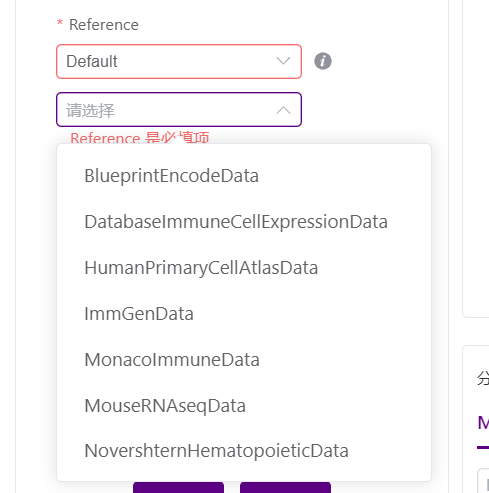This screenshot has height=493, width=489.
Task: Click second purple button below option list
Action: [285, 487]
